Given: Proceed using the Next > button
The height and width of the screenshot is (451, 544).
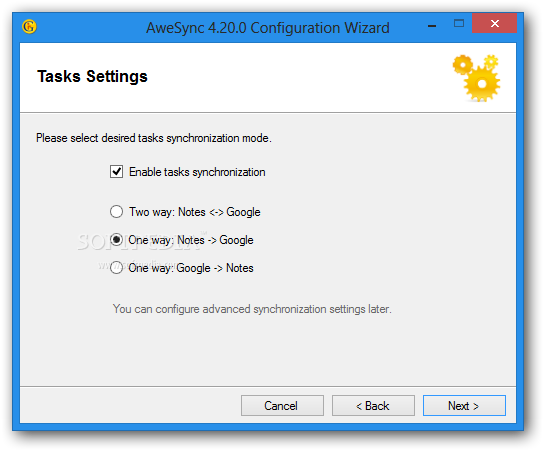Looking at the screenshot, I should point(464,405).
